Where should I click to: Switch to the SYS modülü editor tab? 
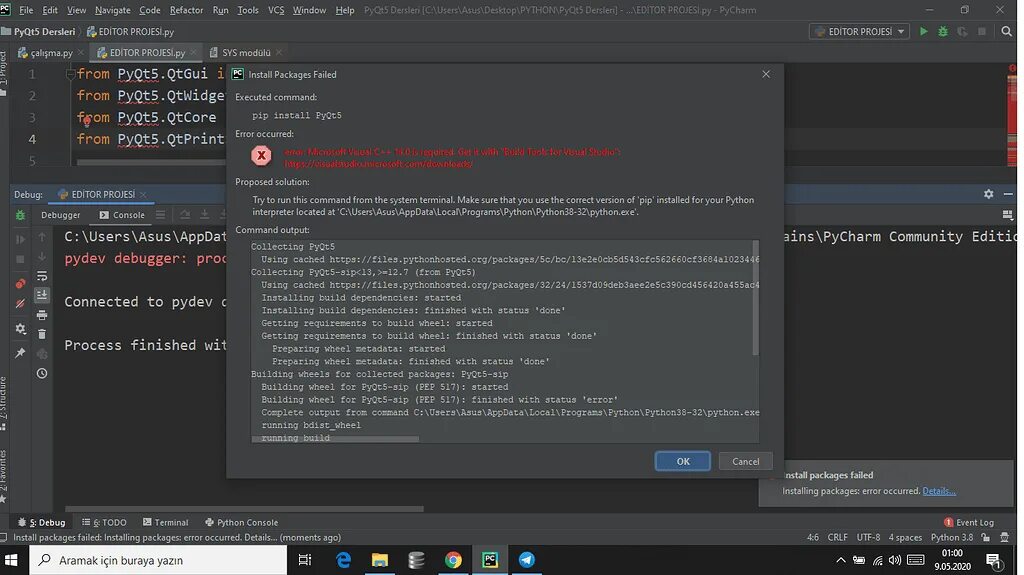point(246,52)
